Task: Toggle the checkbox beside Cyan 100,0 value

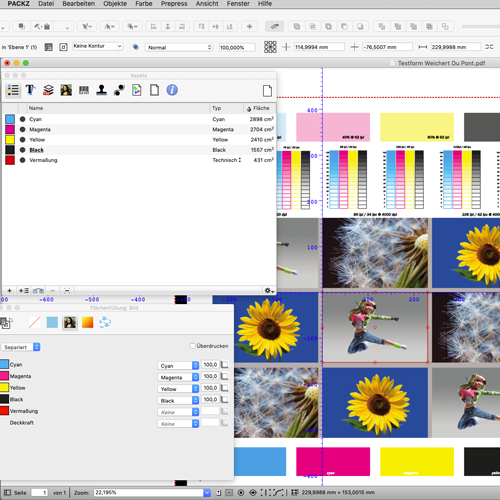Action: [225, 365]
